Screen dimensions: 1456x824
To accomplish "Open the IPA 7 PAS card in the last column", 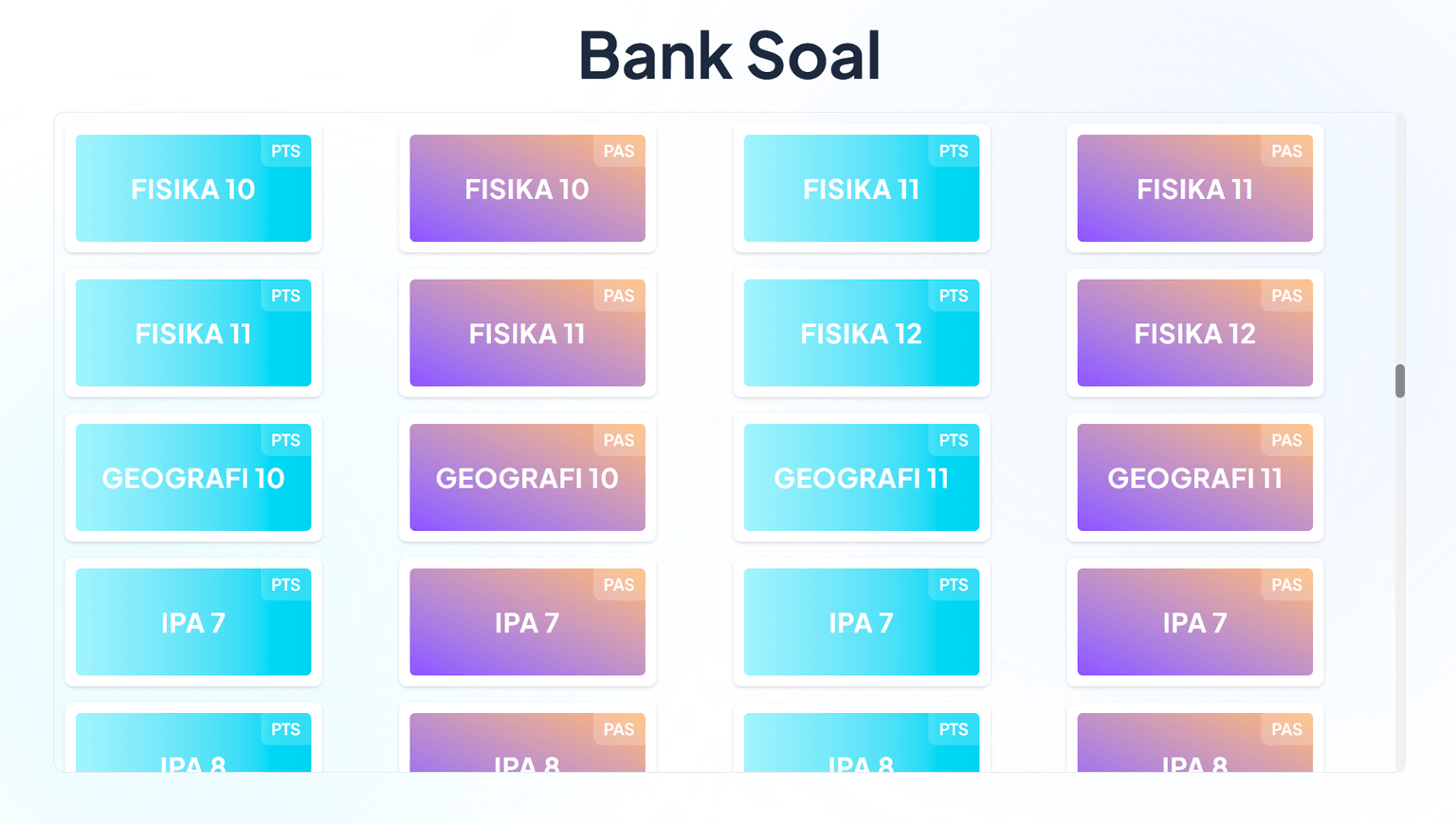I will pyautogui.click(x=1194, y=622).
